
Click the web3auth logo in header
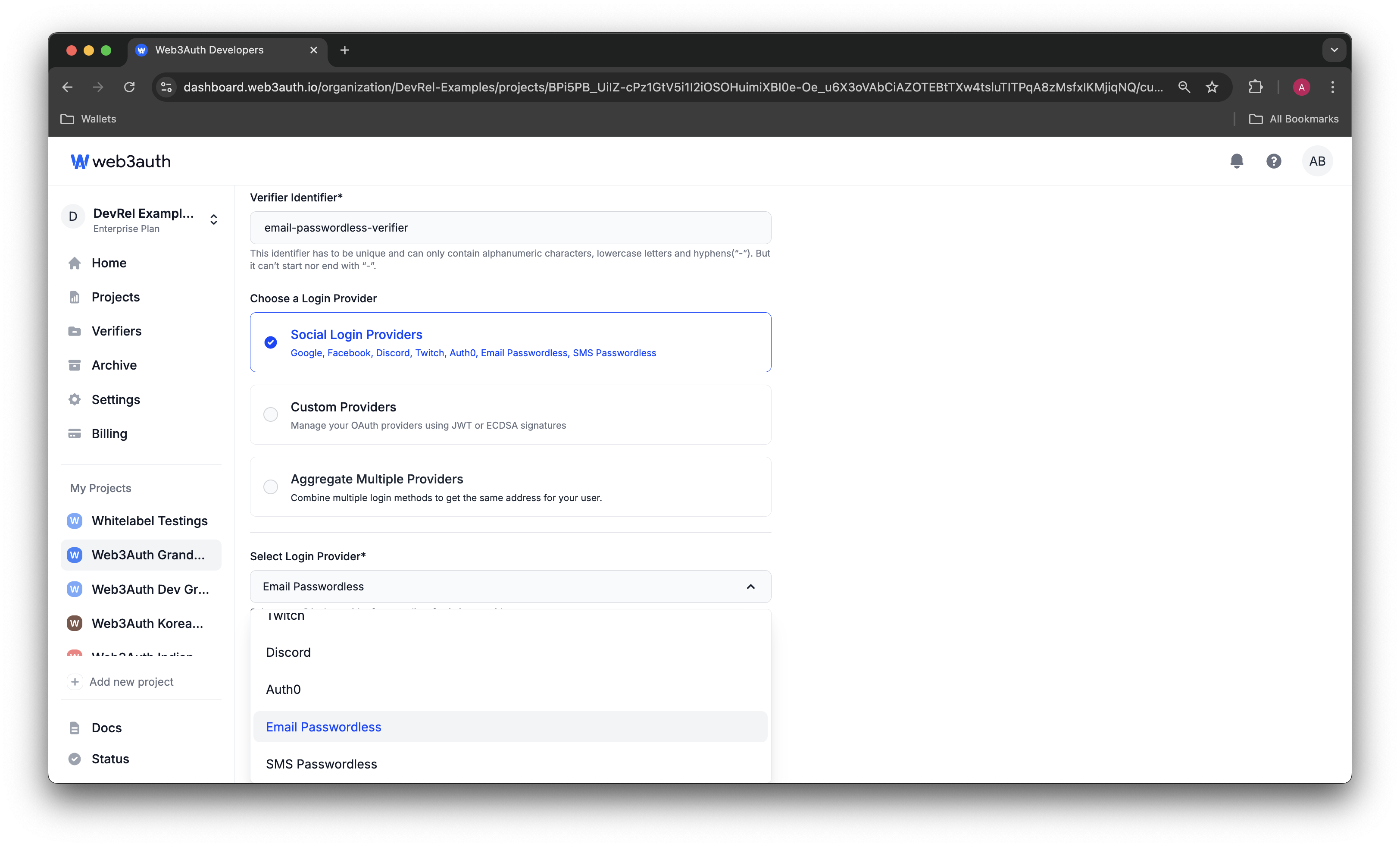pyautogui.click(x=120, y=161)
